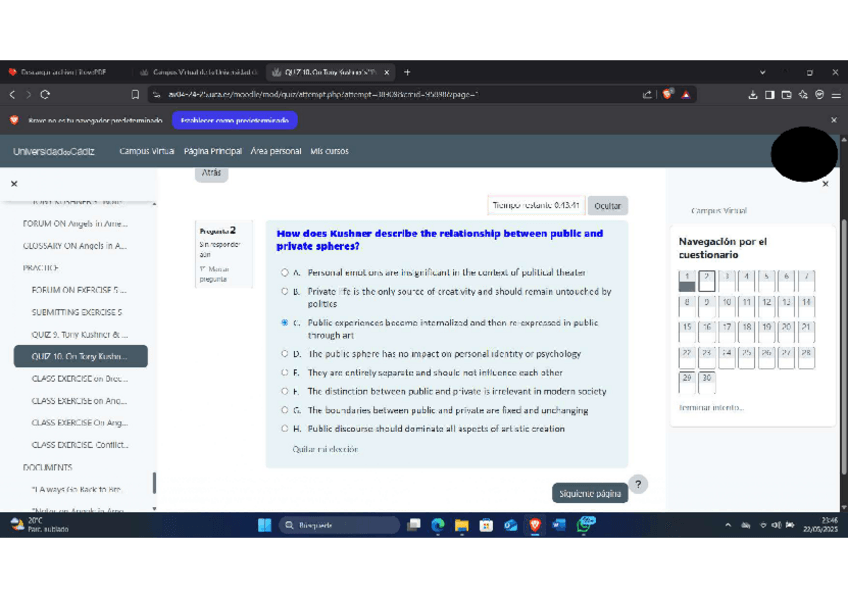Image resolution: width=848 pixels, height=599 pixels.
Task: Hide the timer with Ocultar button
Action: [607, 206]
